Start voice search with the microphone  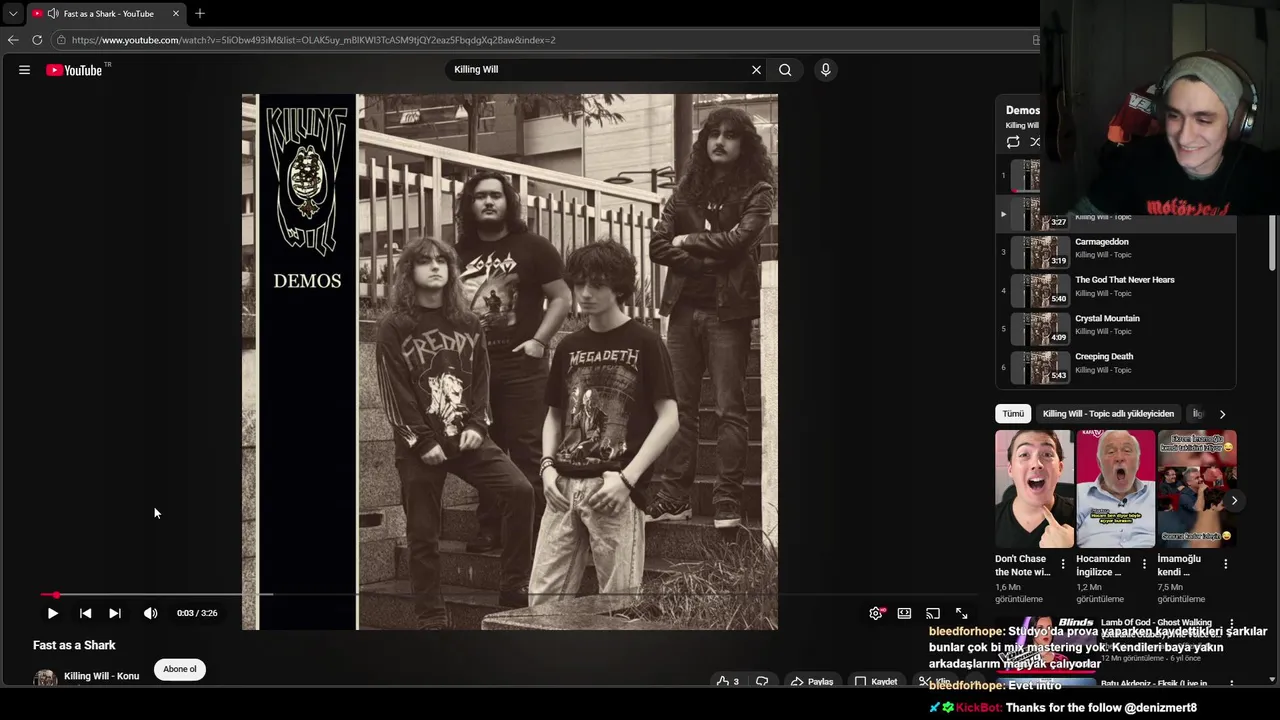pyautogui.click(x=825, y=70)
